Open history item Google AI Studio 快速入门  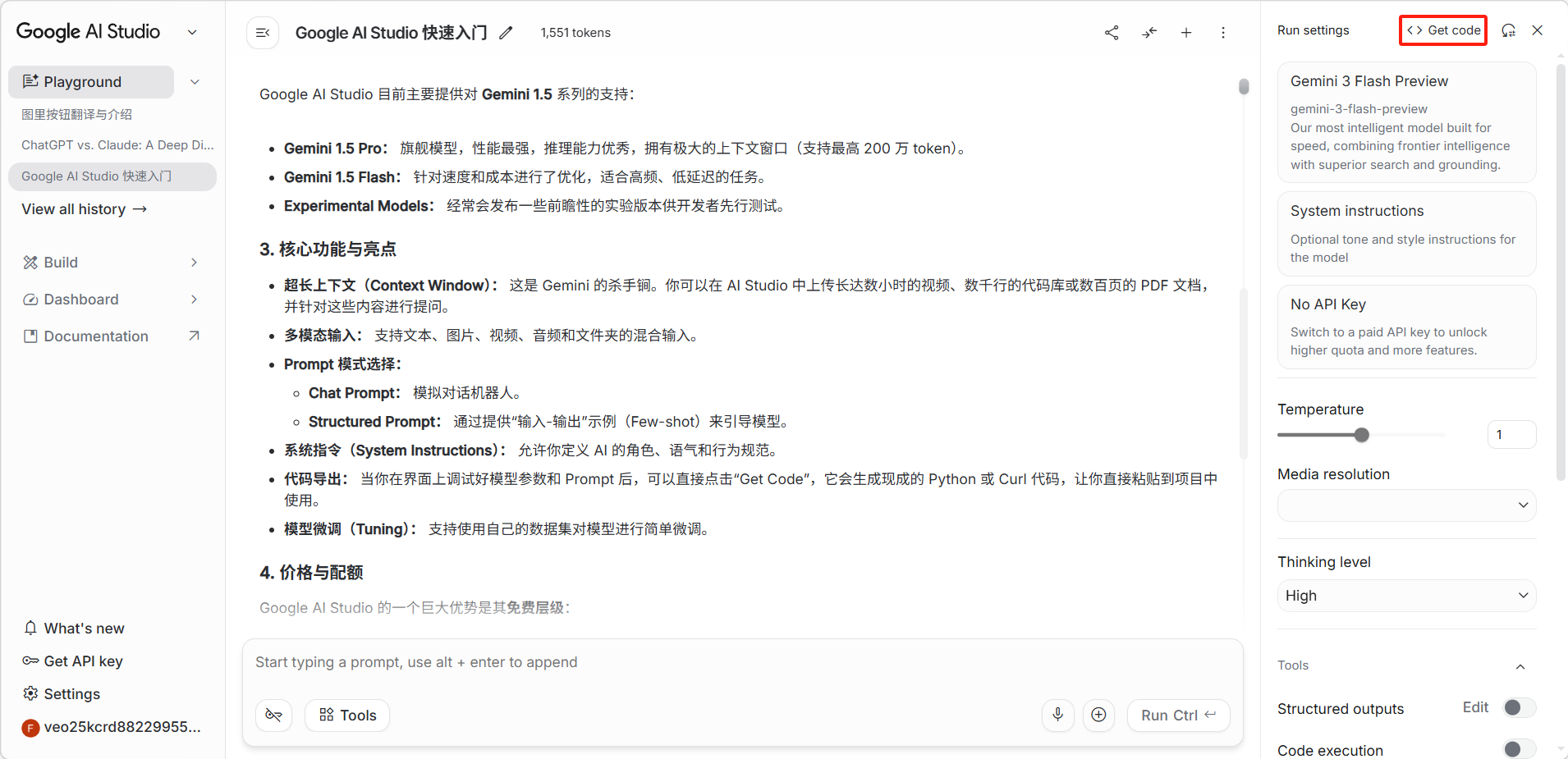pyautogui.click(x=112, y=176)
